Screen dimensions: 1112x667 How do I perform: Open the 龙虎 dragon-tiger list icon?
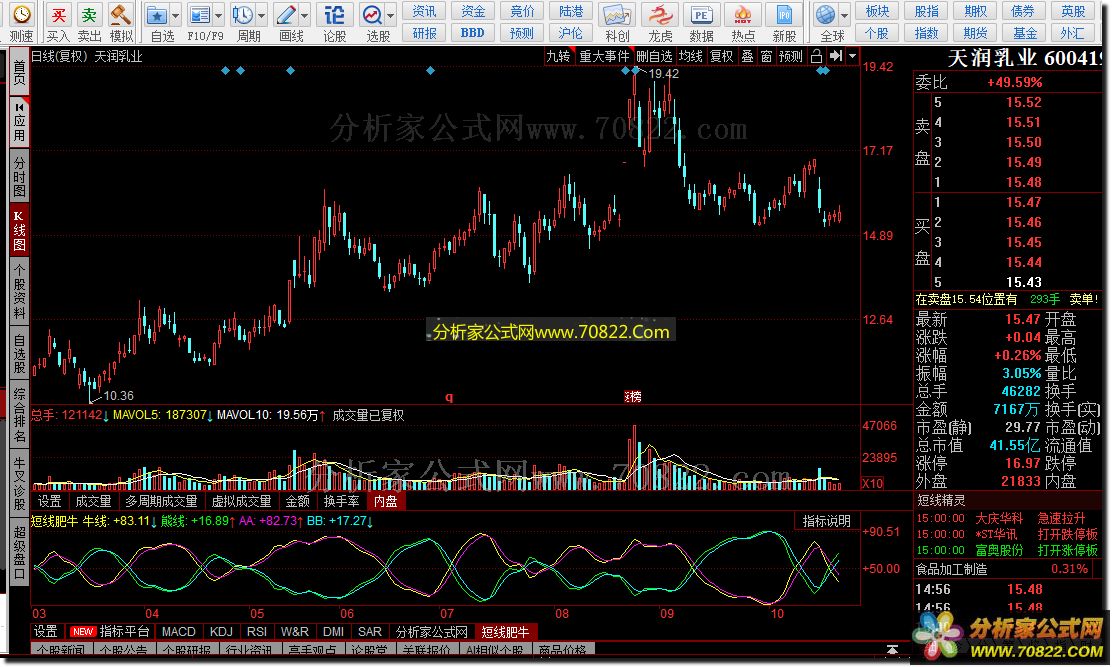point(660,14)
